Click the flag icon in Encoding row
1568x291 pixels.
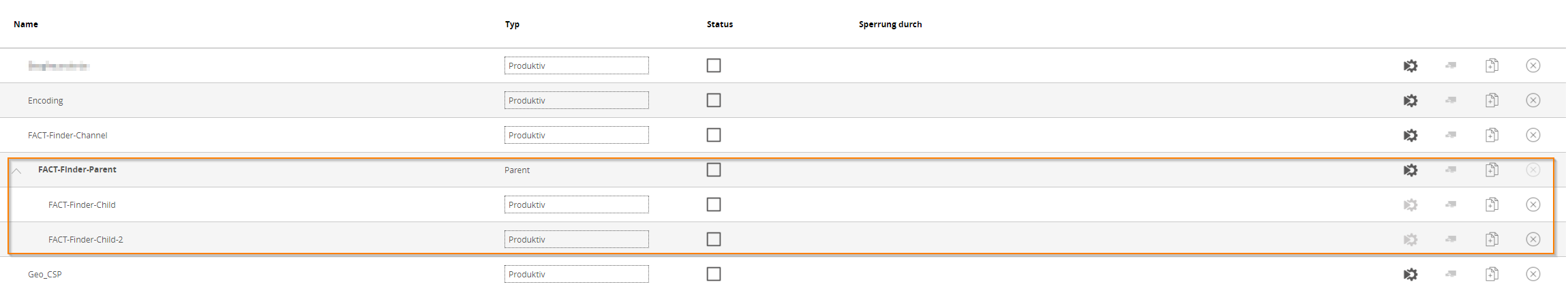[1451, 100]
